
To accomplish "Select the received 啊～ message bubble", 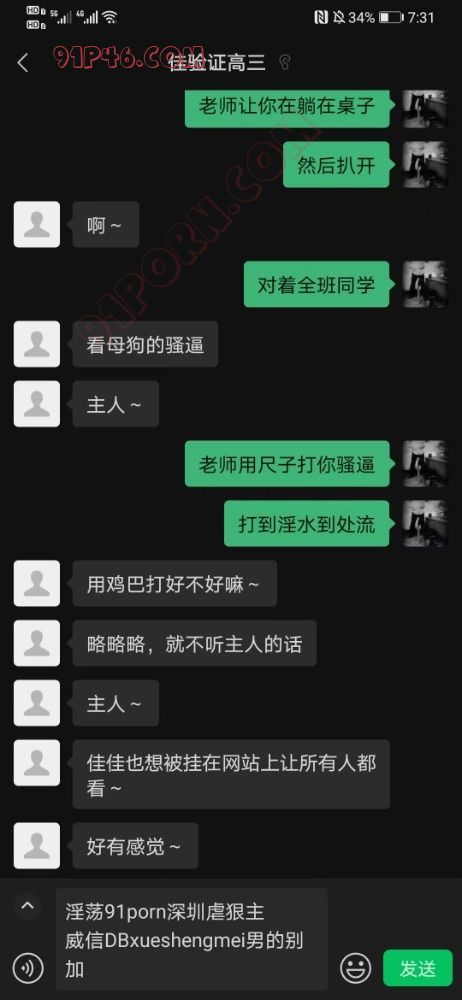I will click(106, 224).
